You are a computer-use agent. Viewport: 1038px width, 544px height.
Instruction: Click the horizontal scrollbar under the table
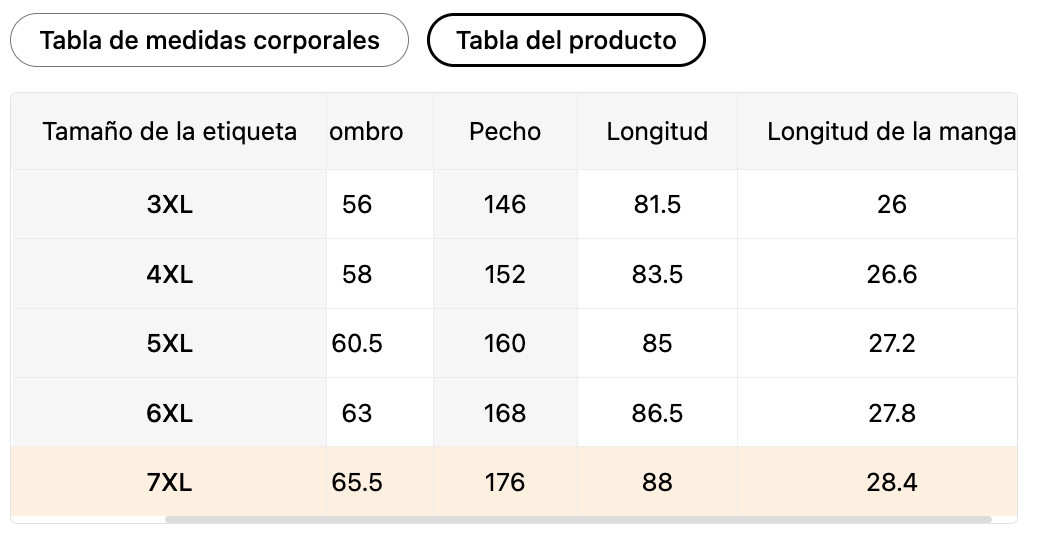tap(578, 520)
